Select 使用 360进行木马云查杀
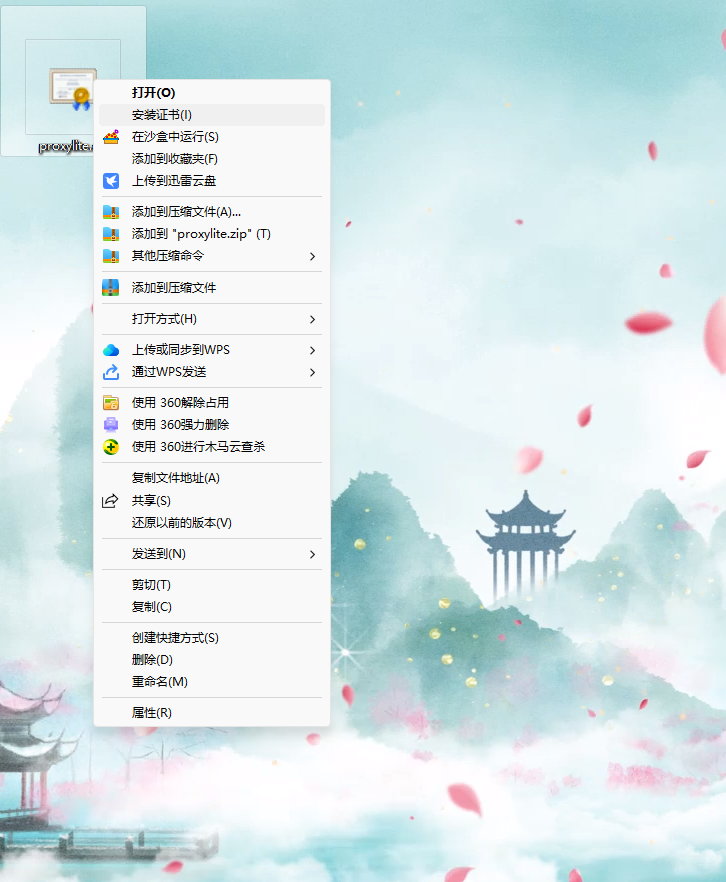 tap(211, 447)
